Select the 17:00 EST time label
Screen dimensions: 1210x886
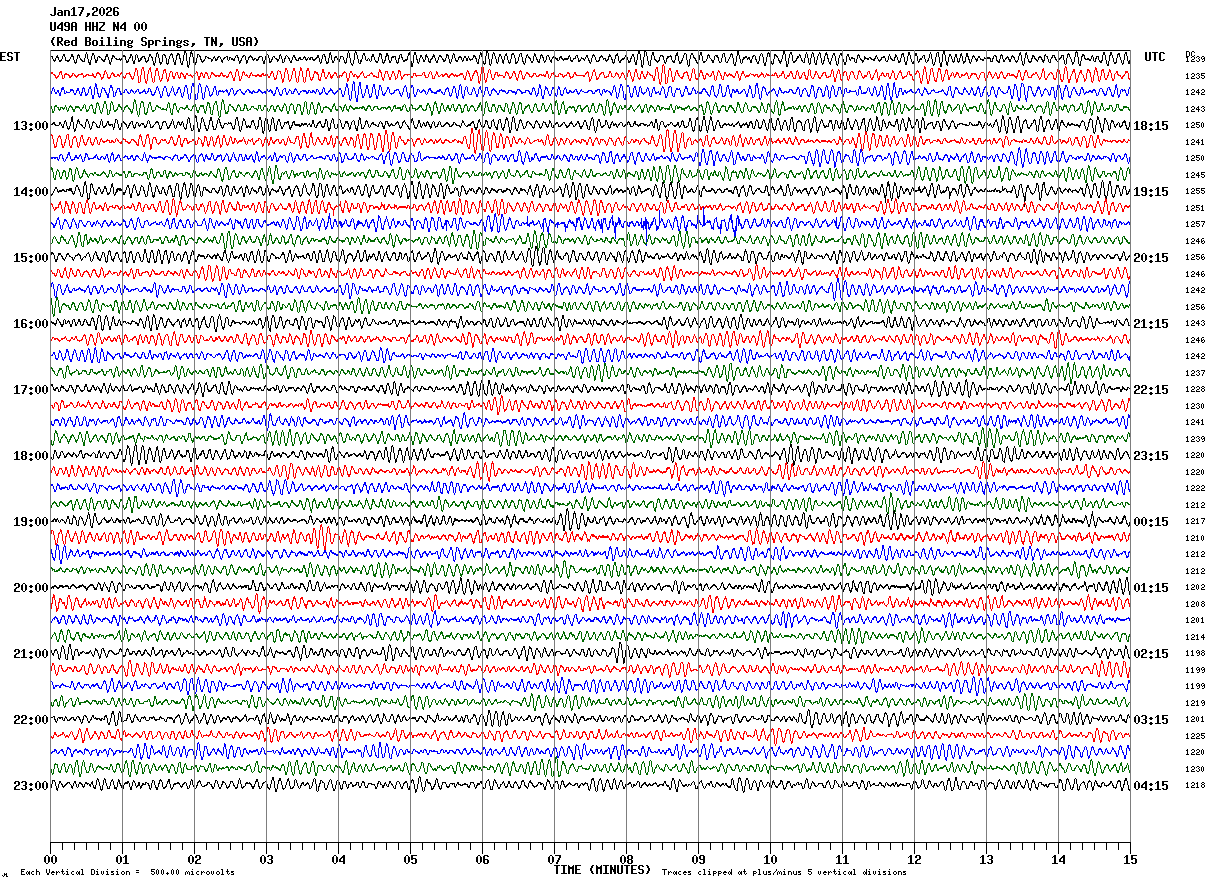[x=30, y=390]
